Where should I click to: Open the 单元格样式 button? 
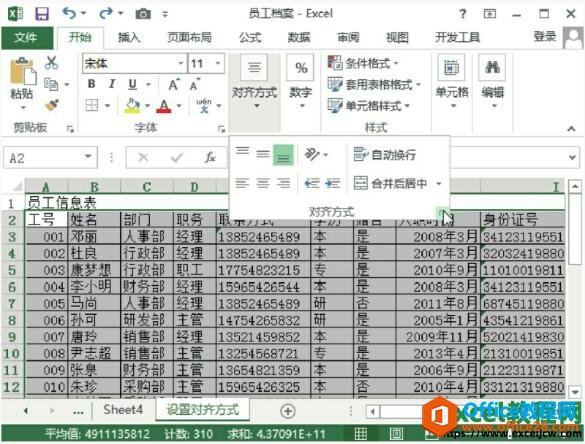(369, 106)
